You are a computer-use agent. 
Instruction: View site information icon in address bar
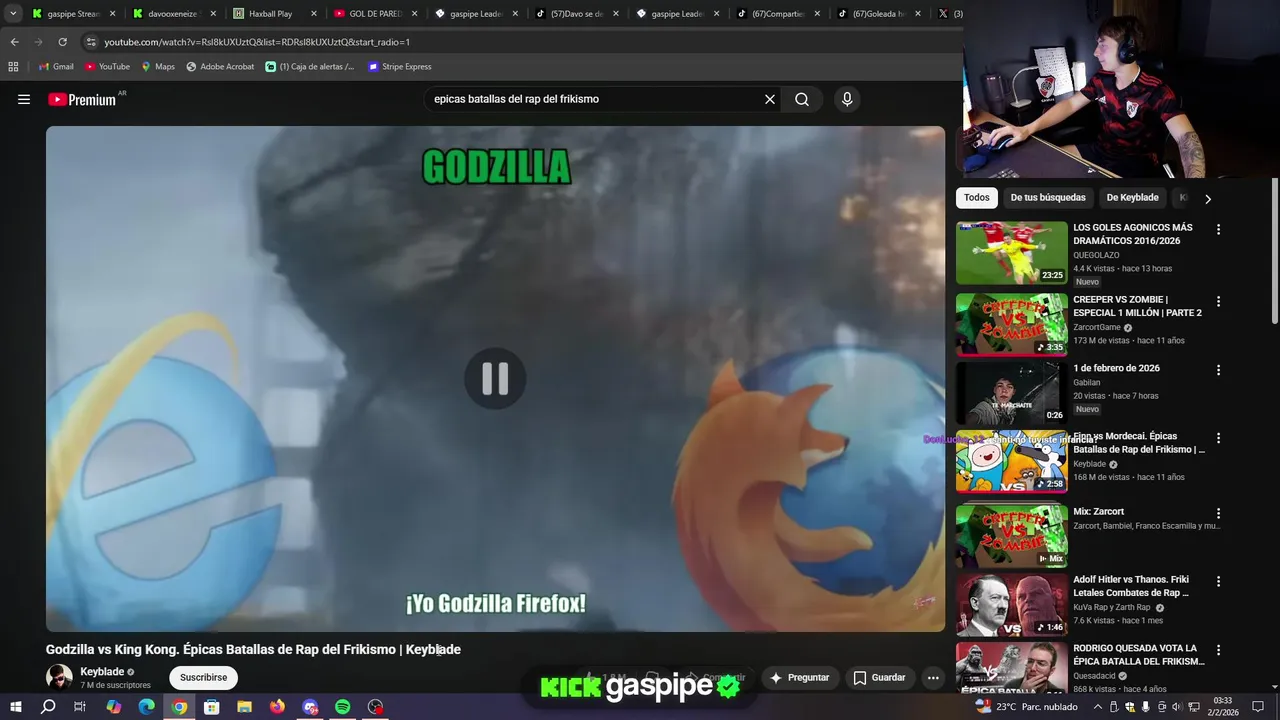coord(90,42)
